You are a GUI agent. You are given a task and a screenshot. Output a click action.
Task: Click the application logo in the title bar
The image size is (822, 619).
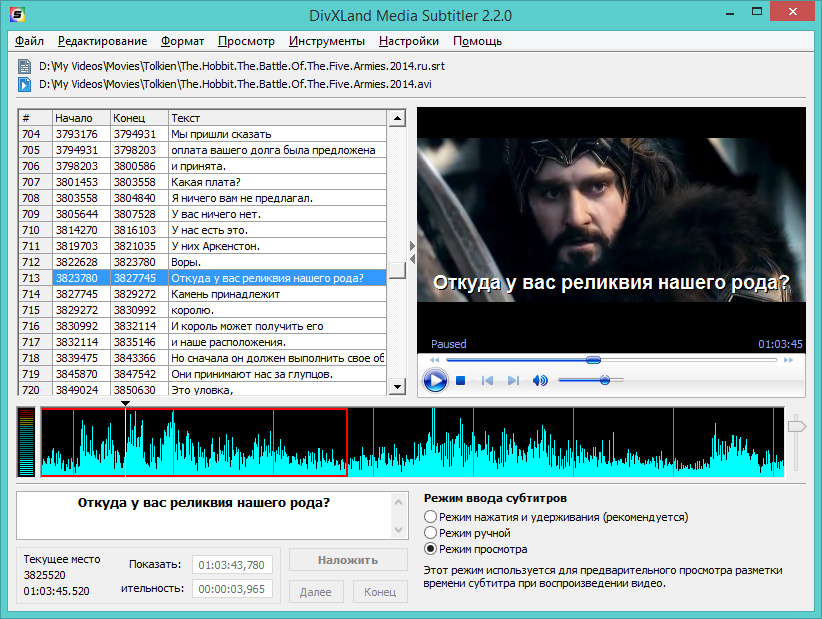click(17, 15)
